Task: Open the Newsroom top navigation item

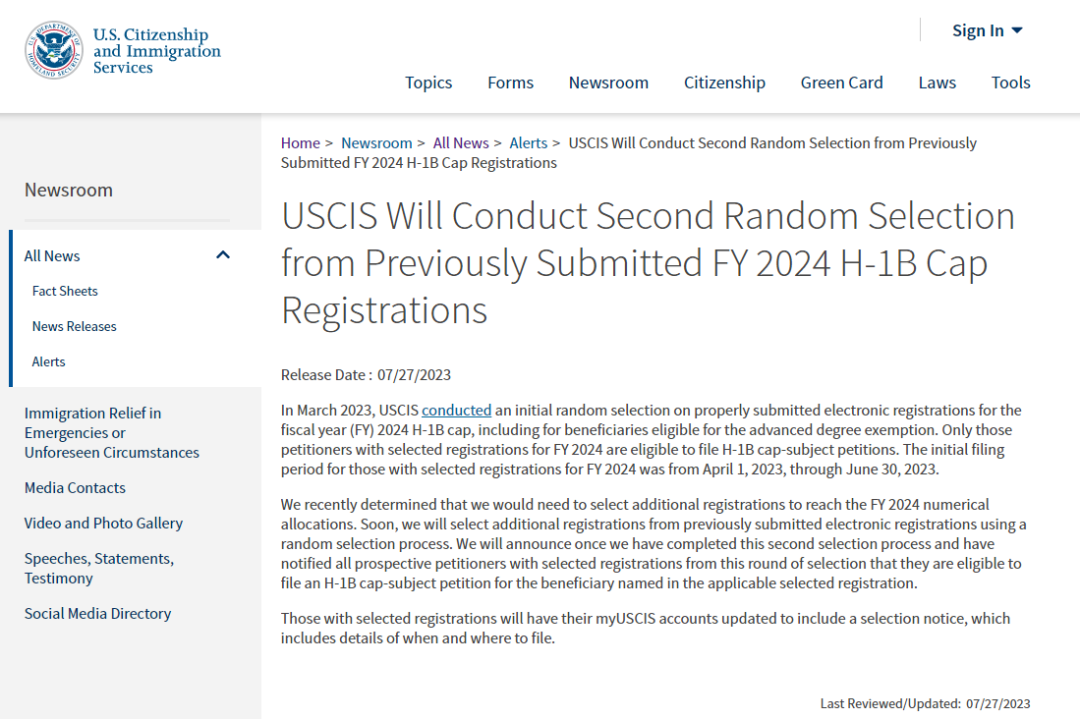Action: (608, 83)
